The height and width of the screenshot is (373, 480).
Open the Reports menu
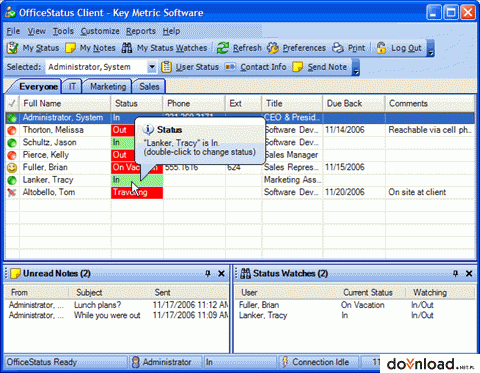click(x=141, y=31)
